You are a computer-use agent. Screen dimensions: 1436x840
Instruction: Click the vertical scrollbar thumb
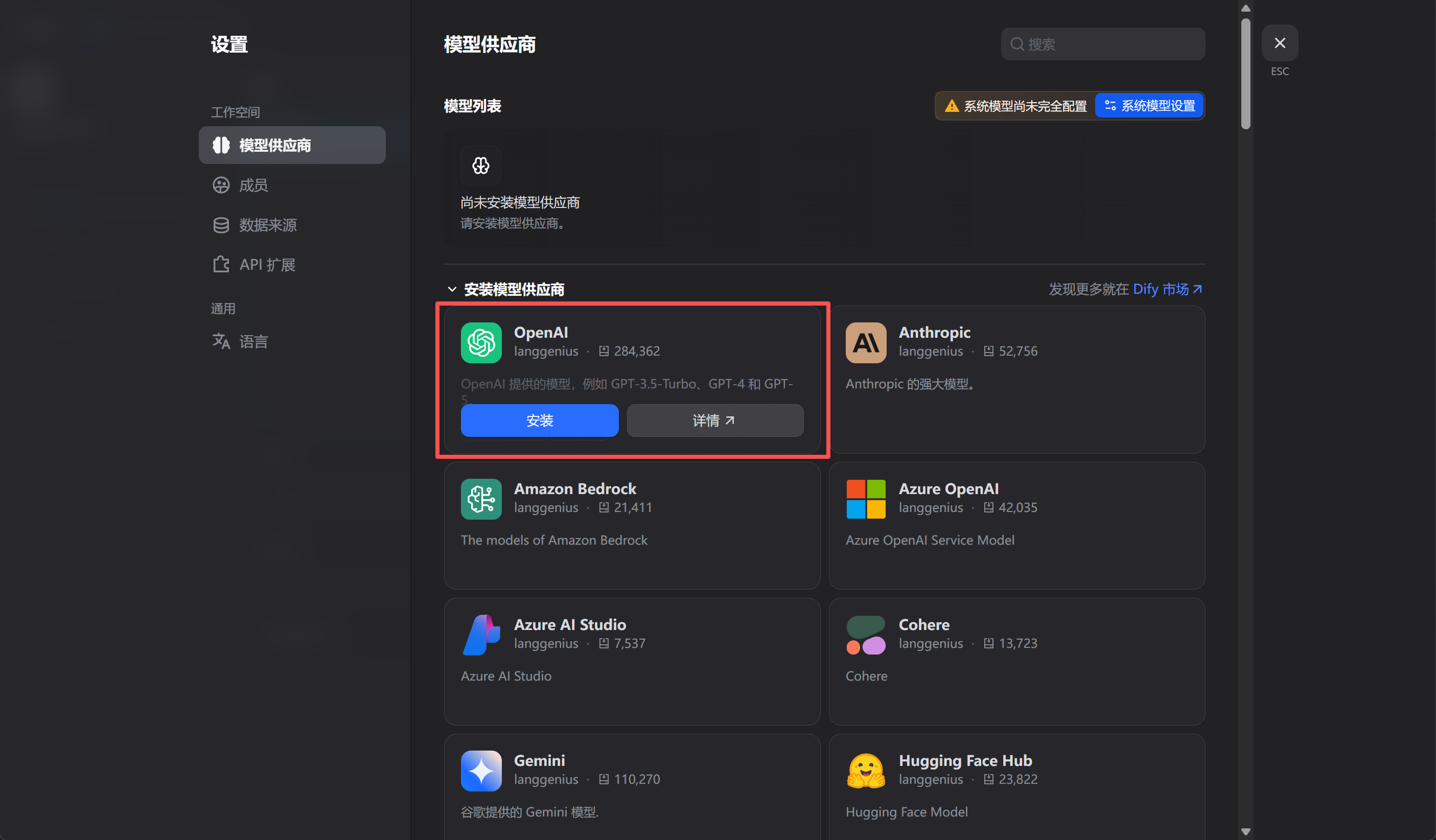(1245, 74)
